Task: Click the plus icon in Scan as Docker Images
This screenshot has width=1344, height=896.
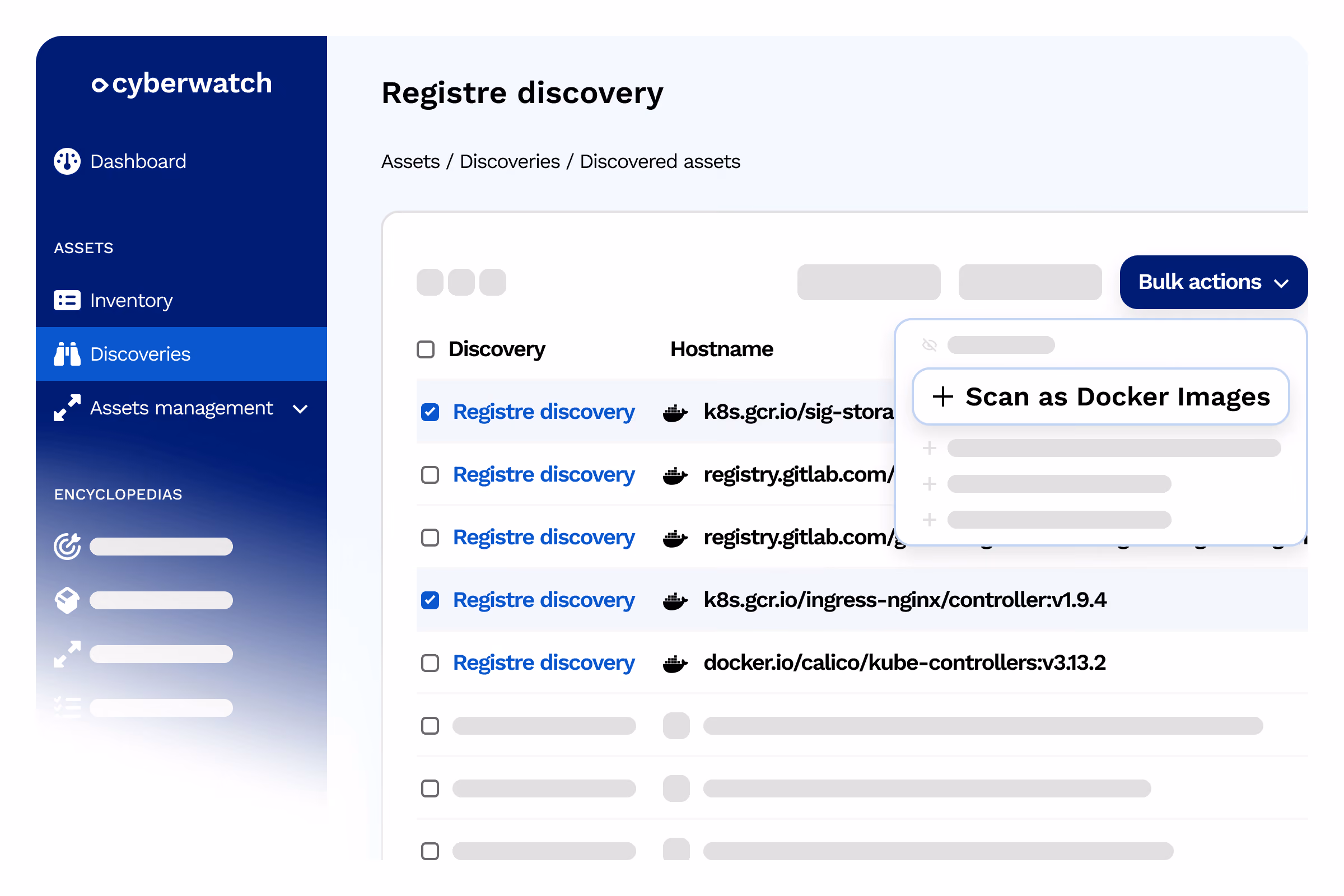Action: 943,396
